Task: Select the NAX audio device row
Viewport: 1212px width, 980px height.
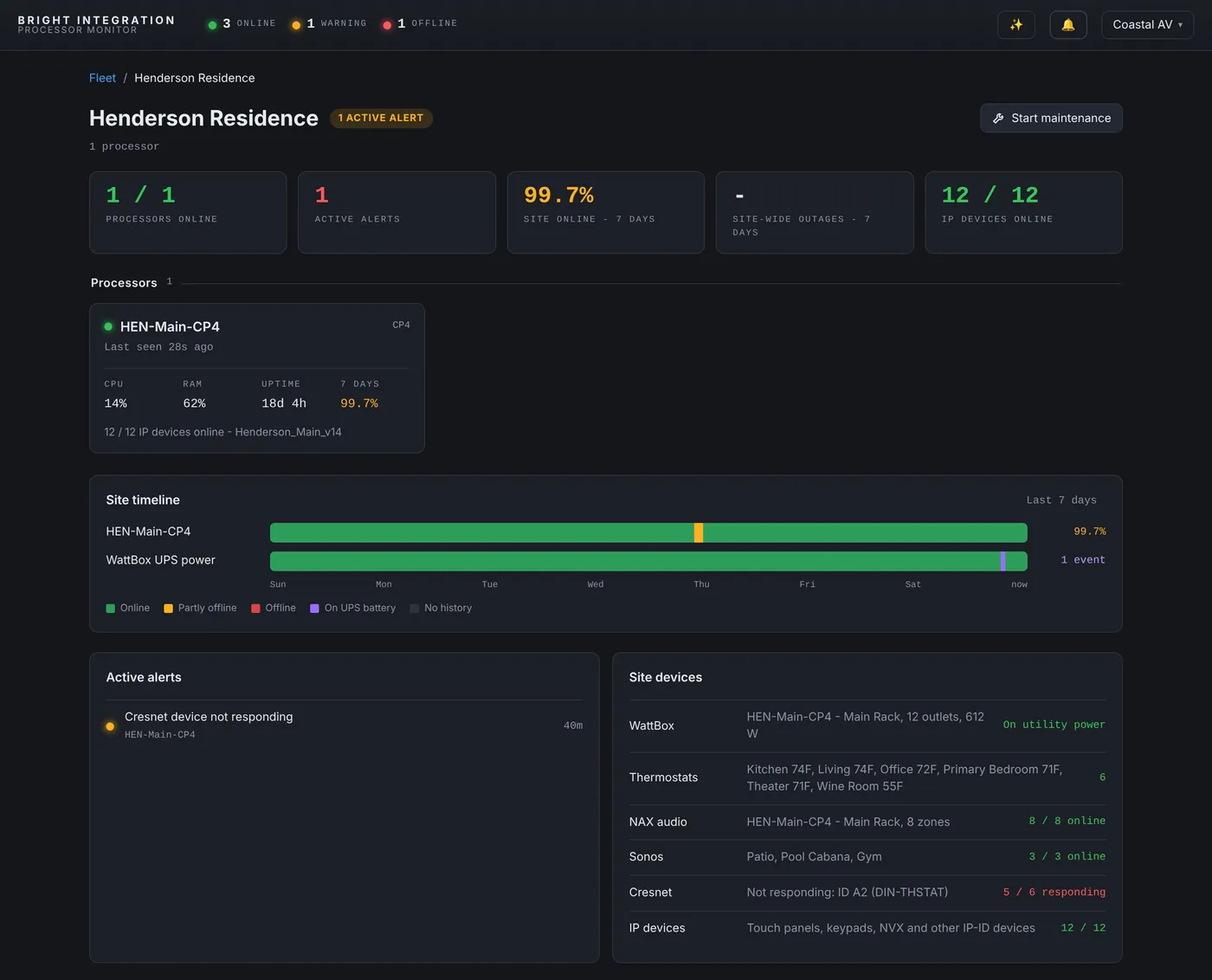Action: click(x=867, y=822)
